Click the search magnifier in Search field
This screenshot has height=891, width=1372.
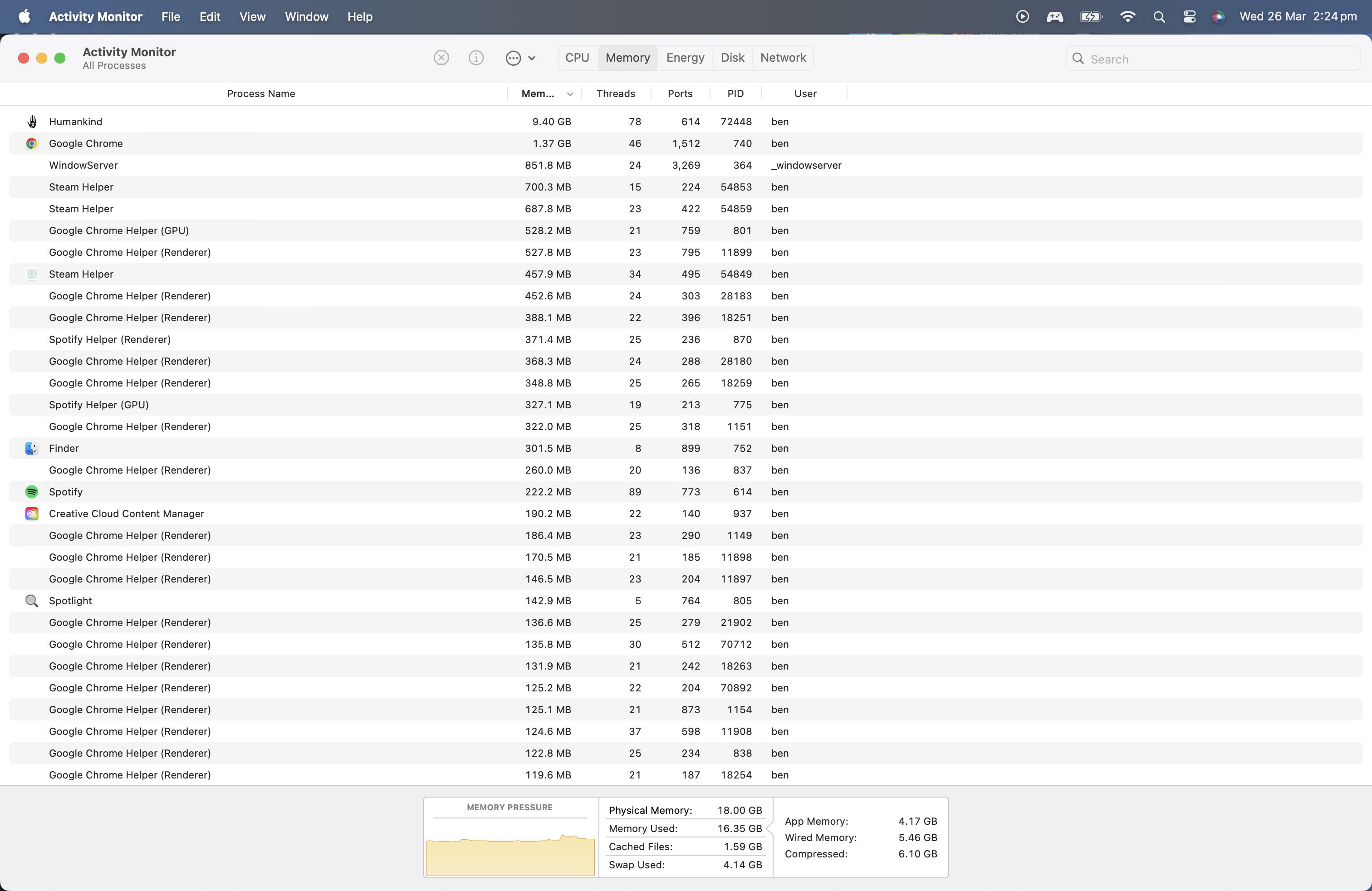point(1078,58)
